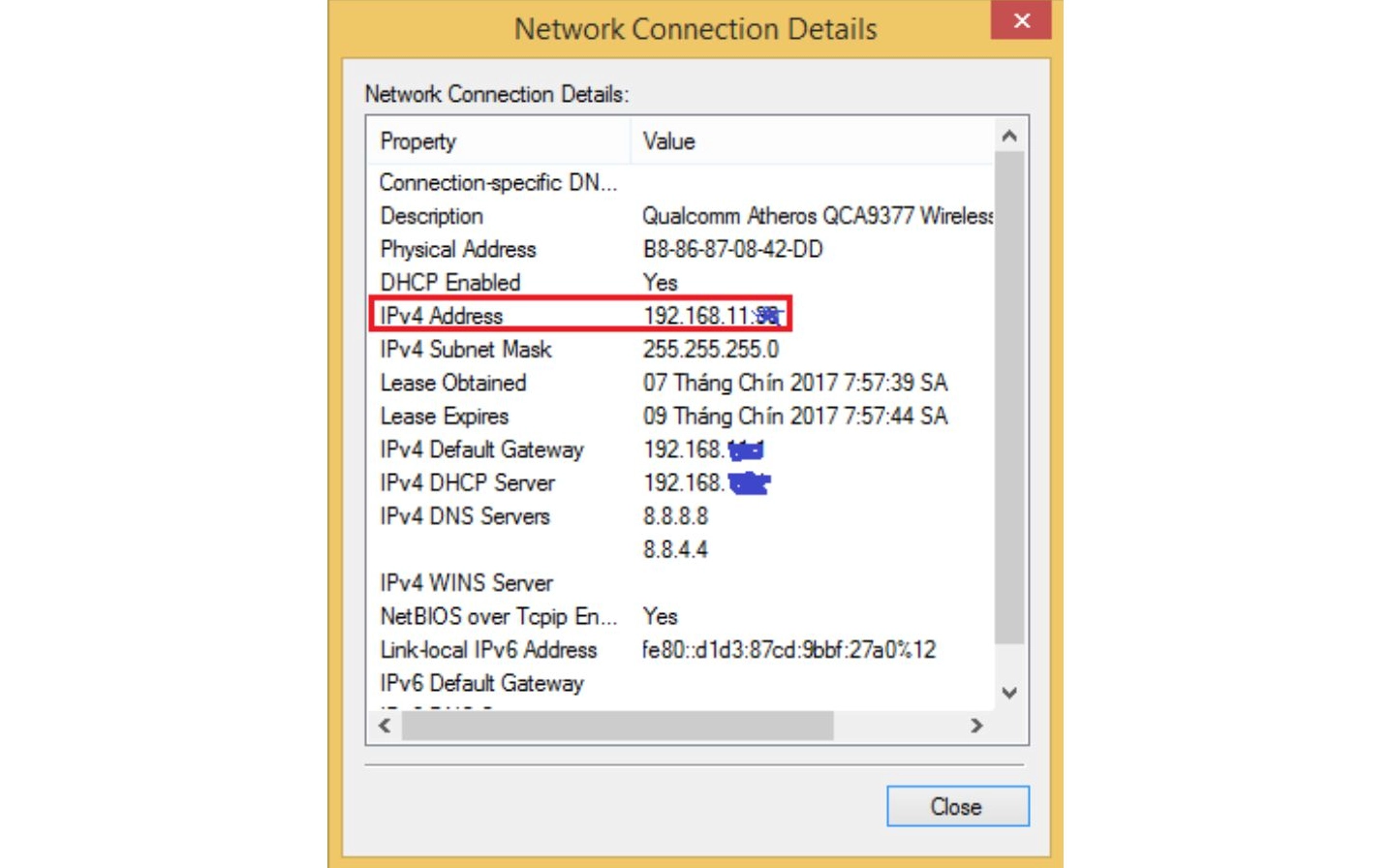This screenshot has width=1391, height=868.
Task: Click the Property column header
Action: (x=419, y=141)
